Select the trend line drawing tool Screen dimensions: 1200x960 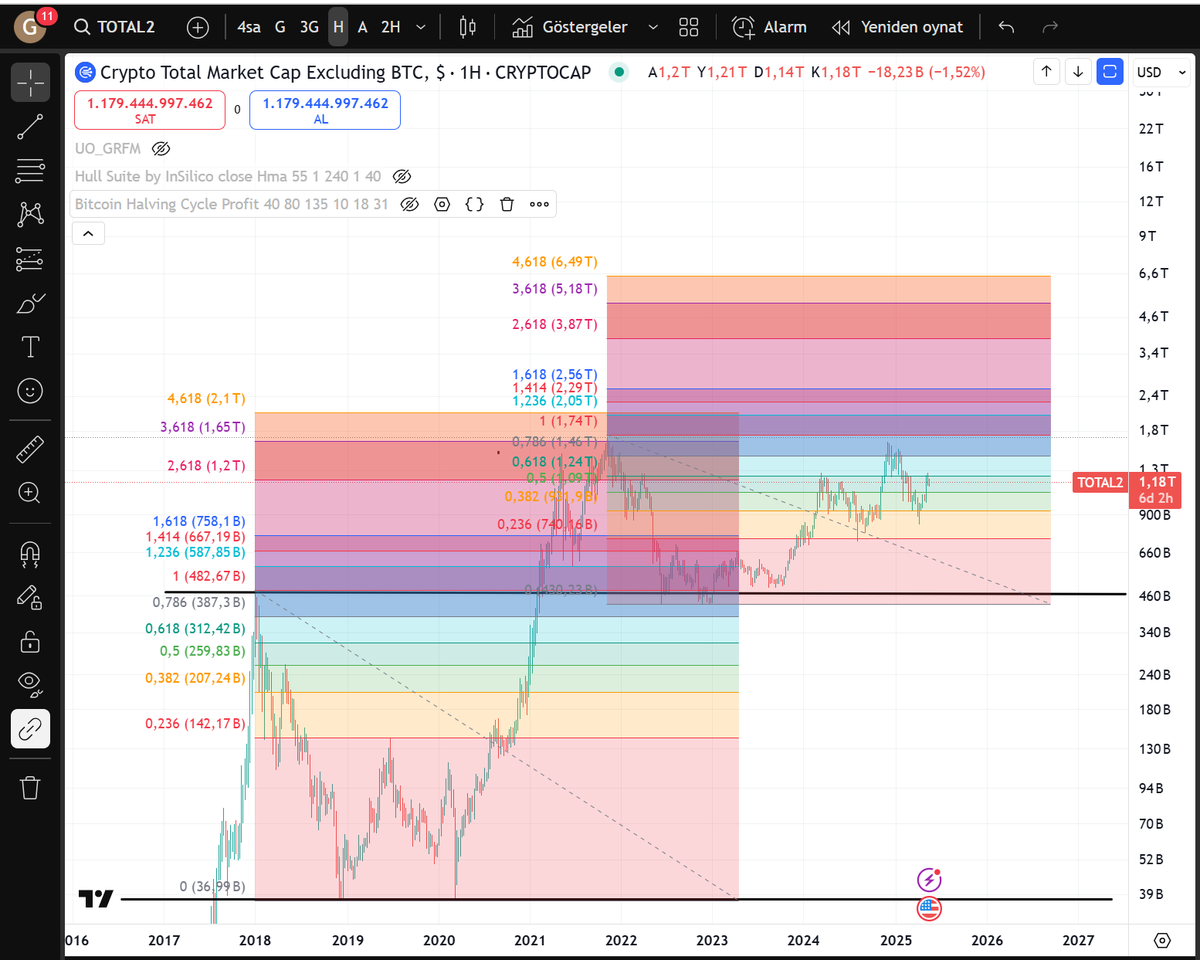30,126
